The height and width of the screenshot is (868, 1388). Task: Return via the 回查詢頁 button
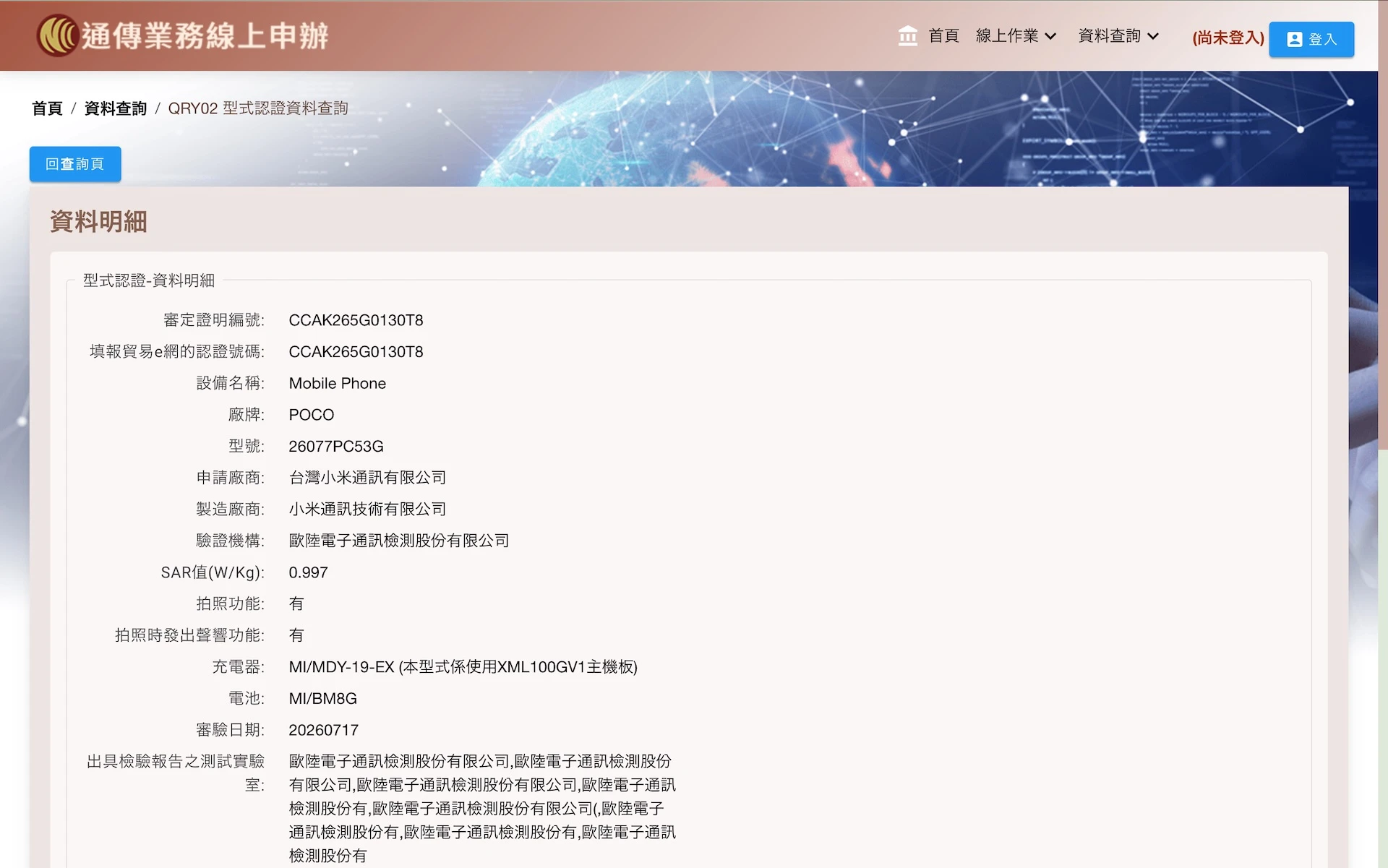pyautogui.click(x=75, y=164)
